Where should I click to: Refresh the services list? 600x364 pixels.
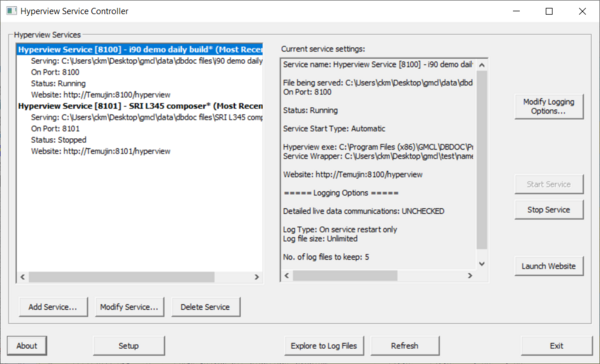pyautogui.click(x=405, y=346)
